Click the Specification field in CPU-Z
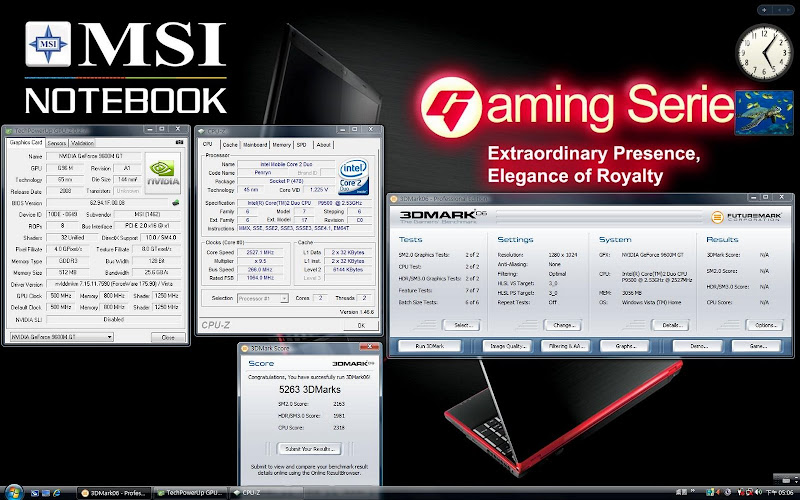This screenshot has width=800, height=500. [x=305, y=203]
